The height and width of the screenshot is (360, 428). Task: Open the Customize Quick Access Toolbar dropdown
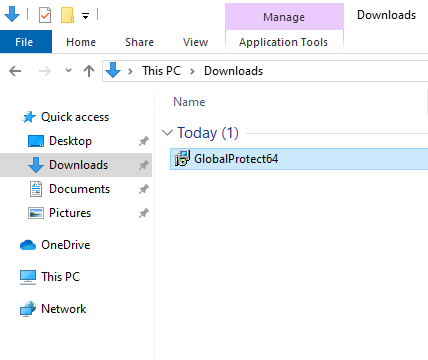[x=86, y=16]
